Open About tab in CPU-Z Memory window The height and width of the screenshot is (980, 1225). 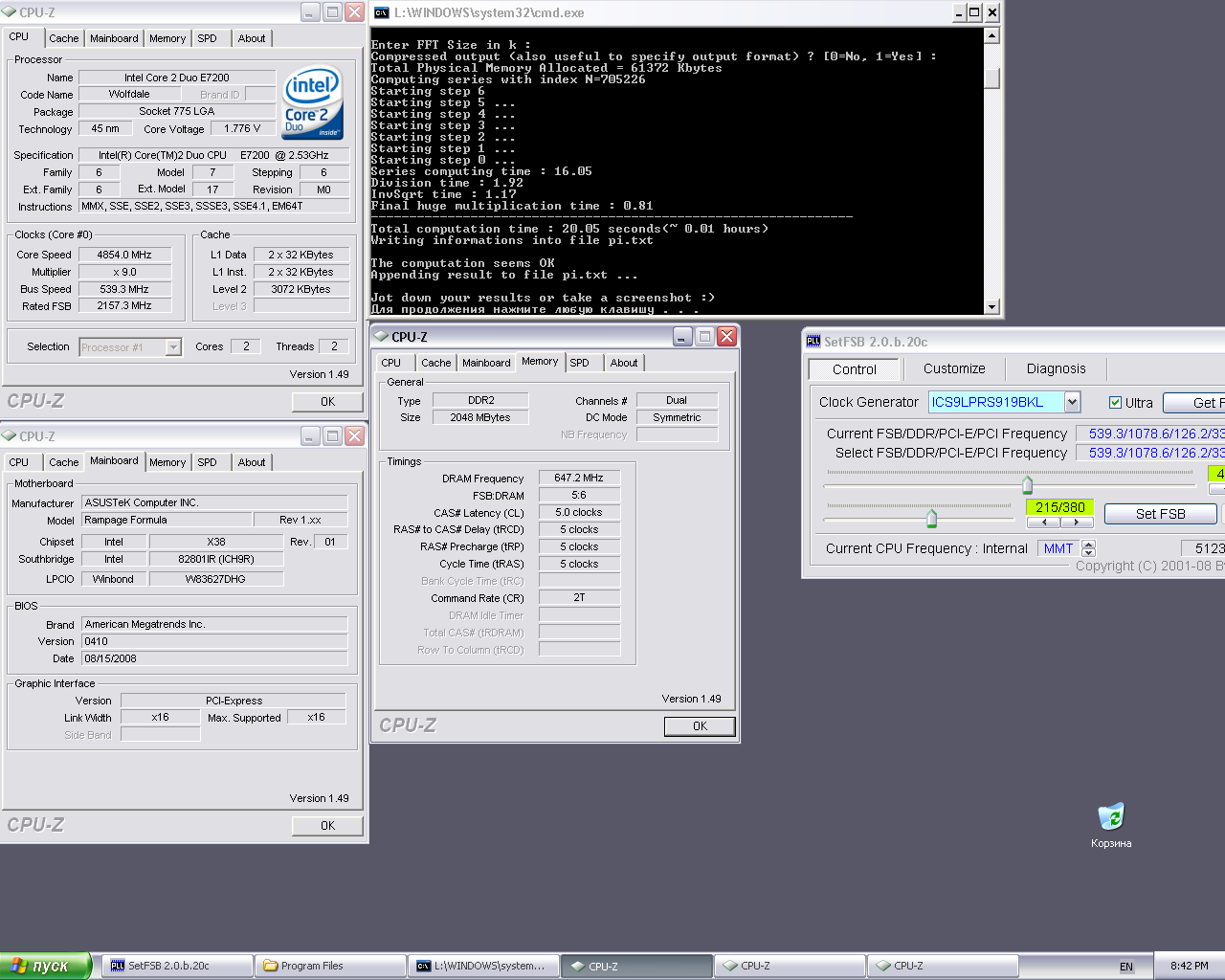pyautogui.click(x=624, y=363)
